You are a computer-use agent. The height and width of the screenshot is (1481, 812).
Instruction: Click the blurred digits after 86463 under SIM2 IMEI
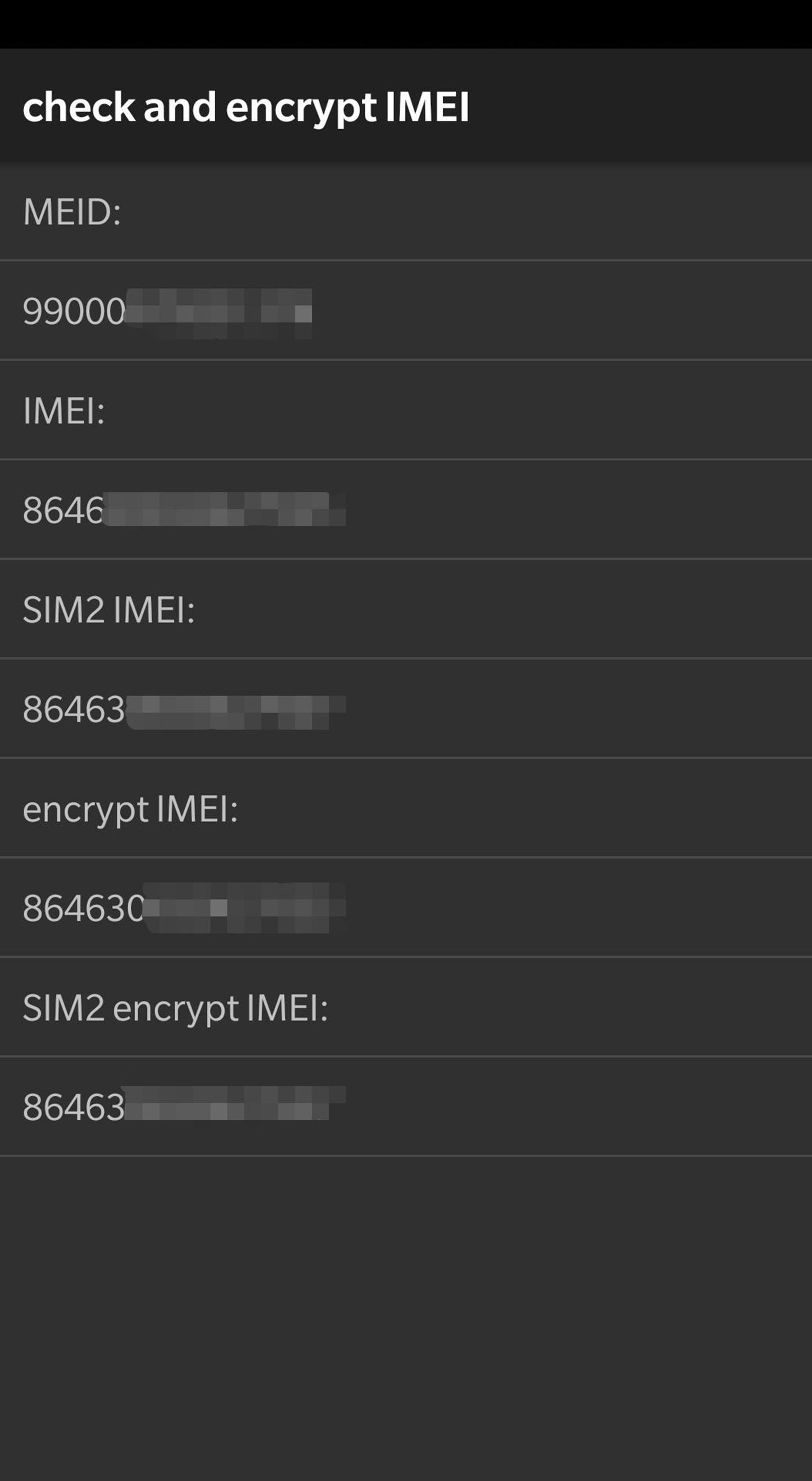click(x=236, y=712)
